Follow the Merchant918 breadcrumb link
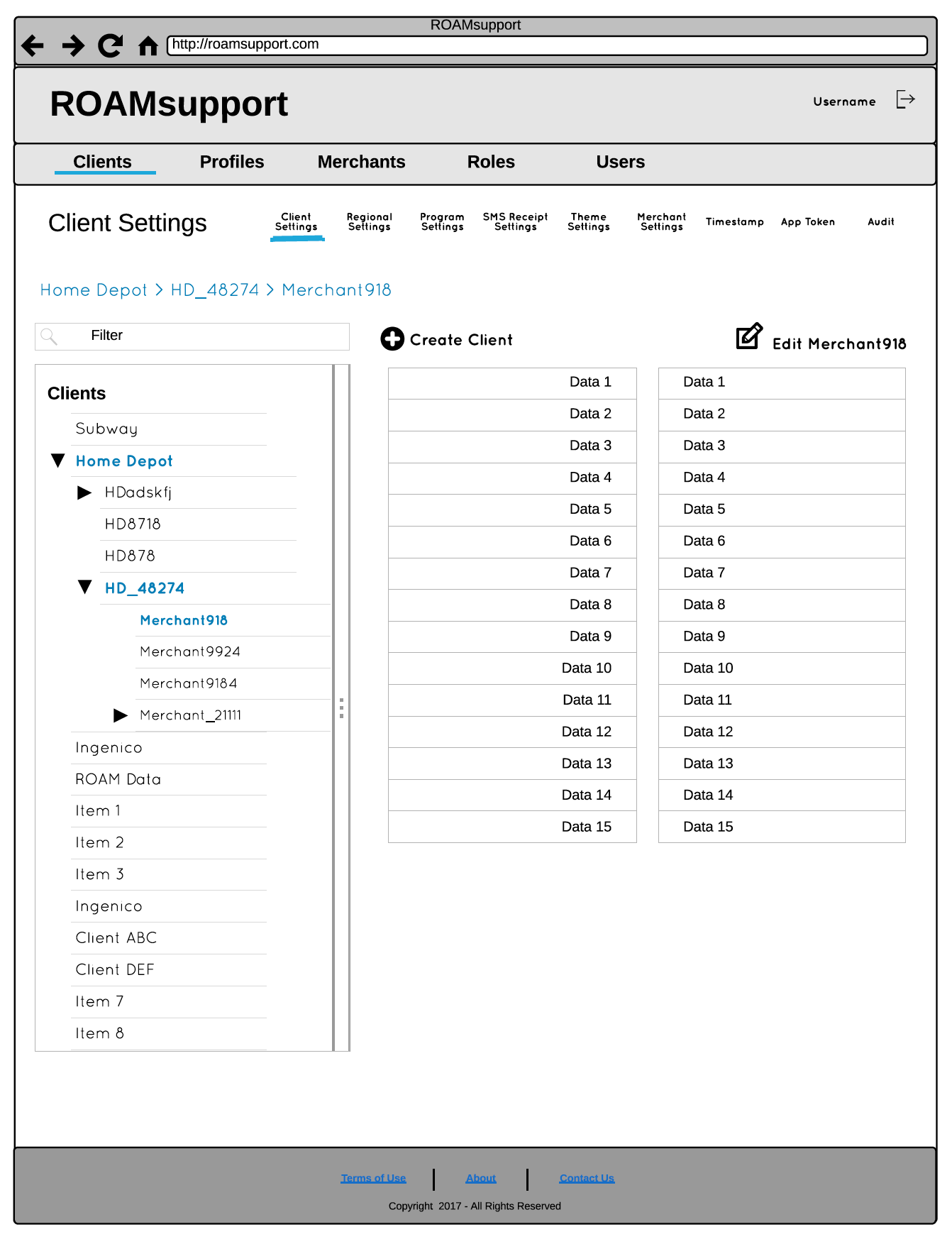This screenshot has width=952, height=1239. (x=337, y=290)
